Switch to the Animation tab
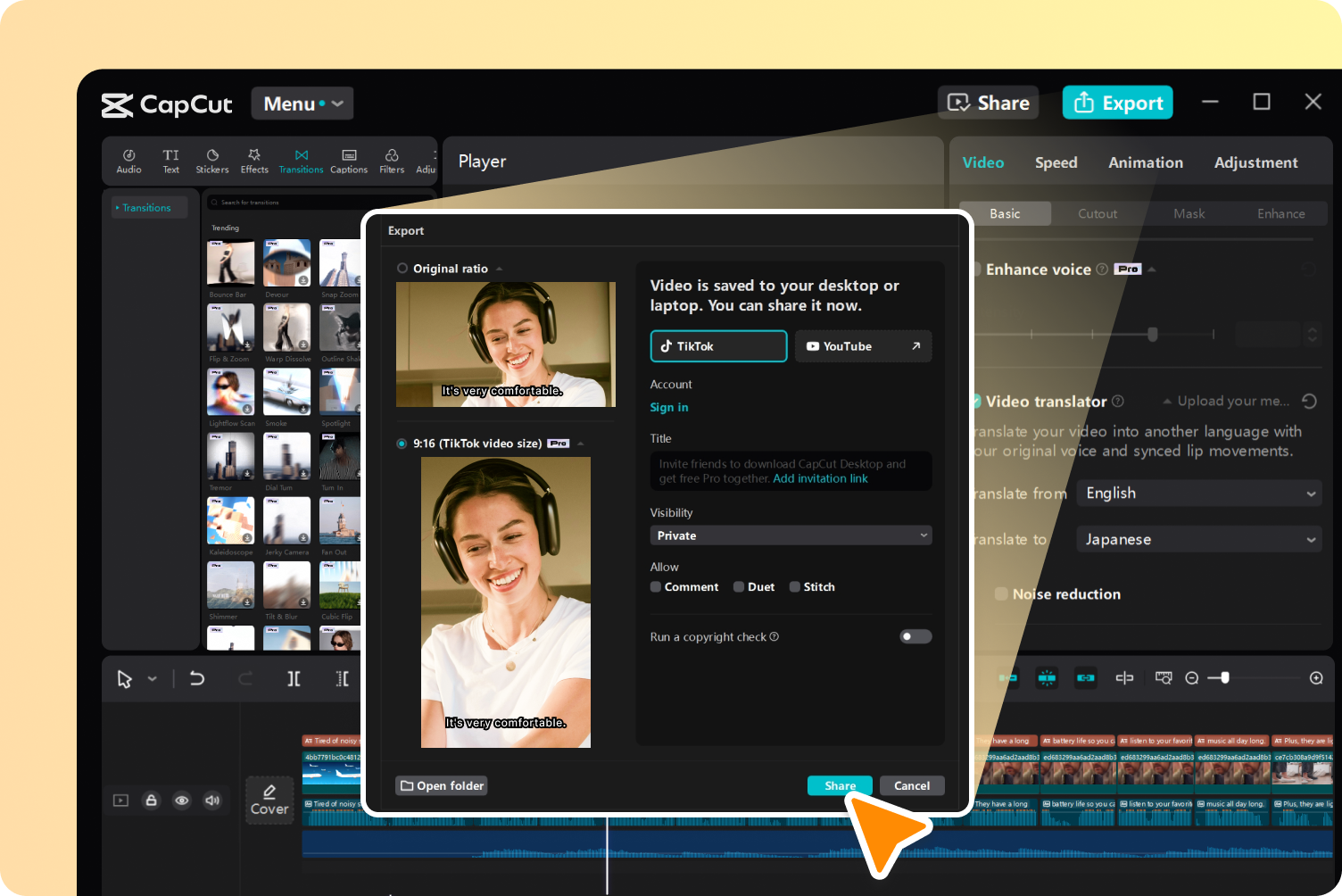The width and height of the screenshot is (1342, 896). tap(1146, 162)
